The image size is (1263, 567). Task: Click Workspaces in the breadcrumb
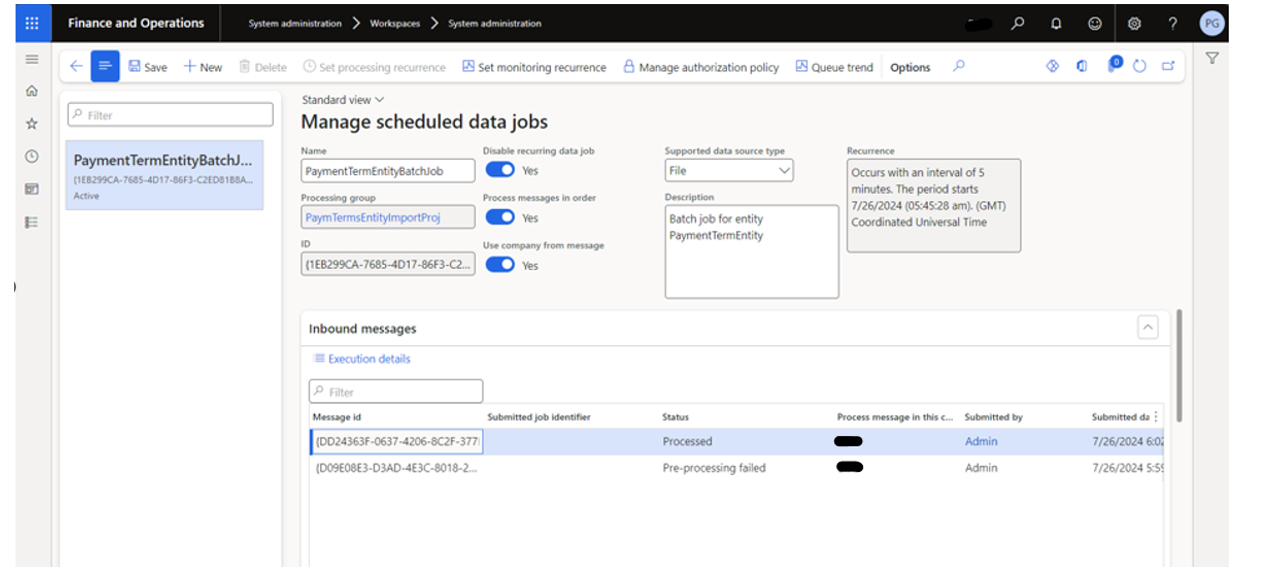point(394,23)
